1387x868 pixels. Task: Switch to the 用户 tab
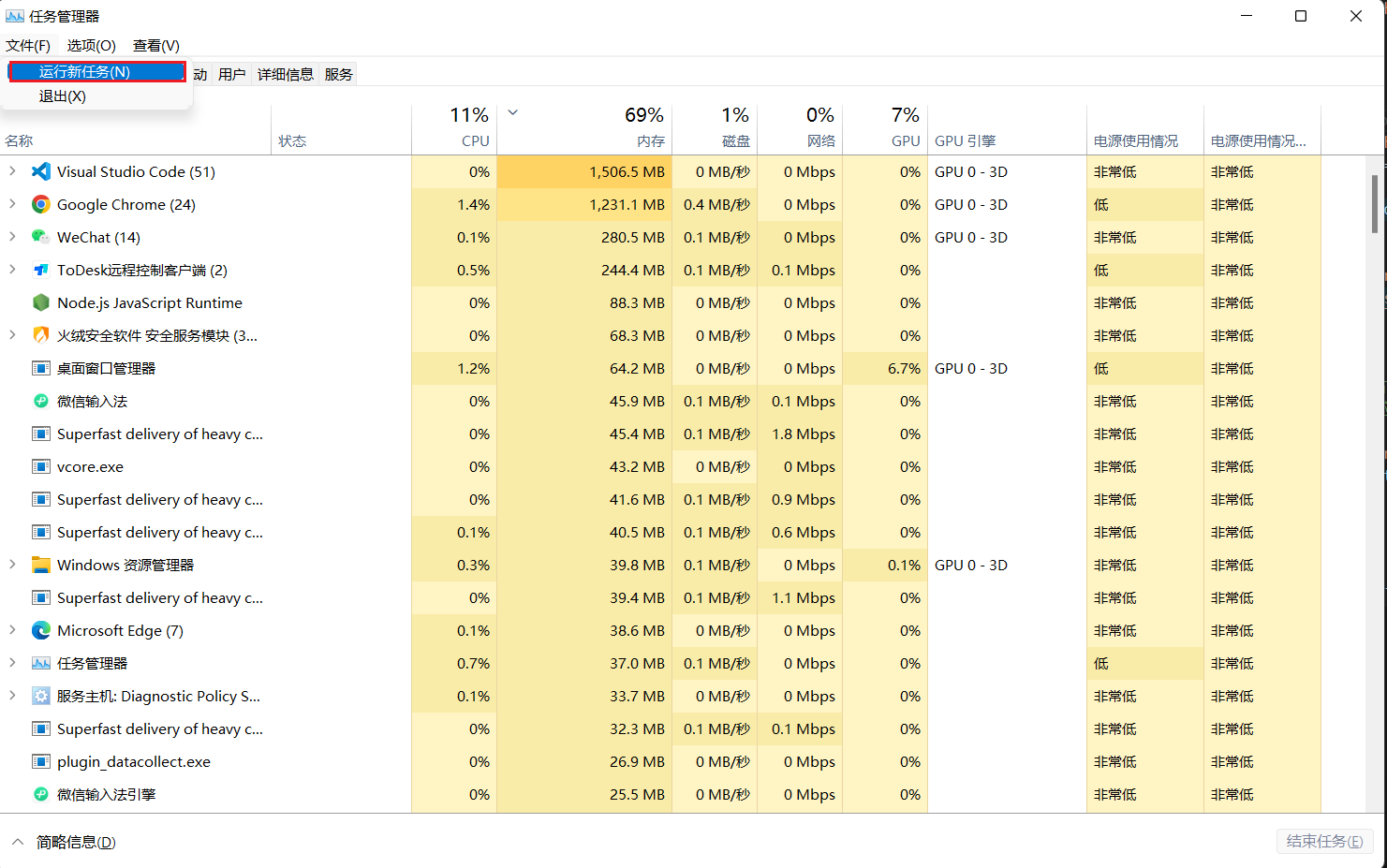click(231, 74)
